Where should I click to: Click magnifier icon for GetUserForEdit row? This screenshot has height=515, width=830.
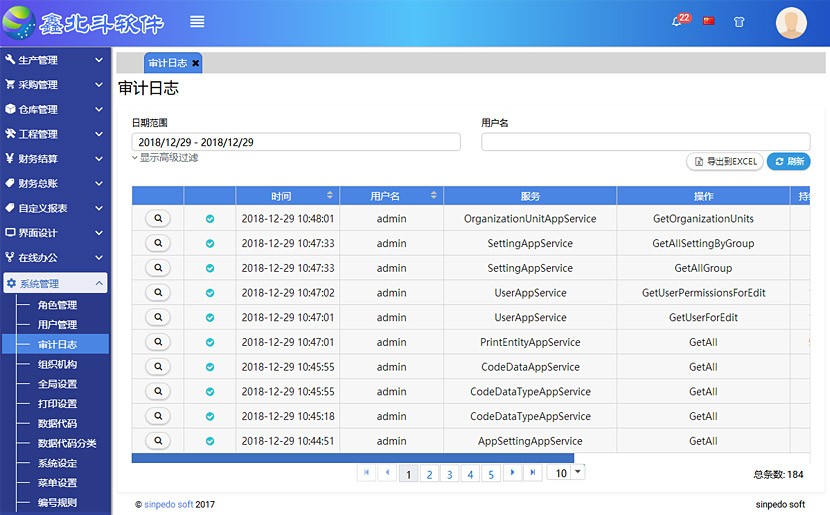pos(158,318)
